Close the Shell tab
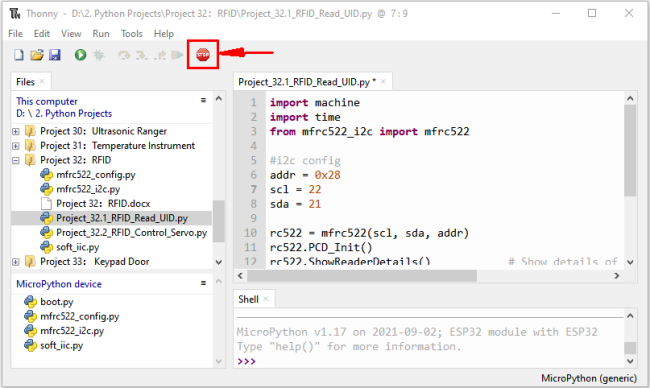 pos(266,299)
